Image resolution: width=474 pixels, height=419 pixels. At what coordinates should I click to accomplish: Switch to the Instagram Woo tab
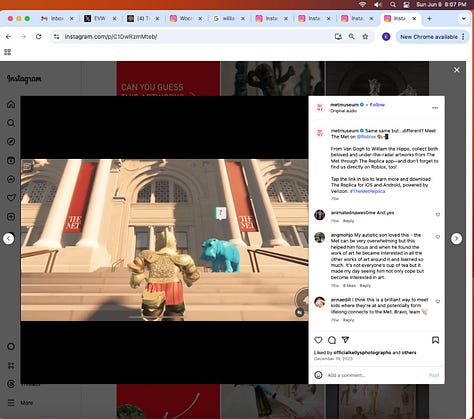click(x=185, y=19)
